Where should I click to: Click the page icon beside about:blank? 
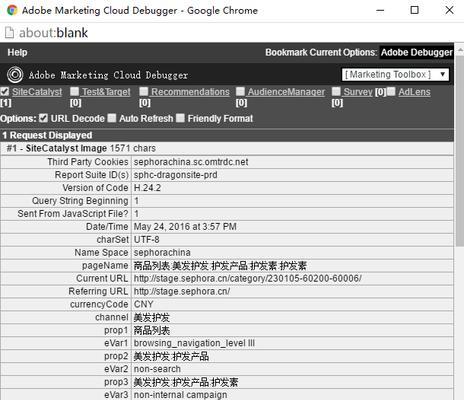point(9,33)
